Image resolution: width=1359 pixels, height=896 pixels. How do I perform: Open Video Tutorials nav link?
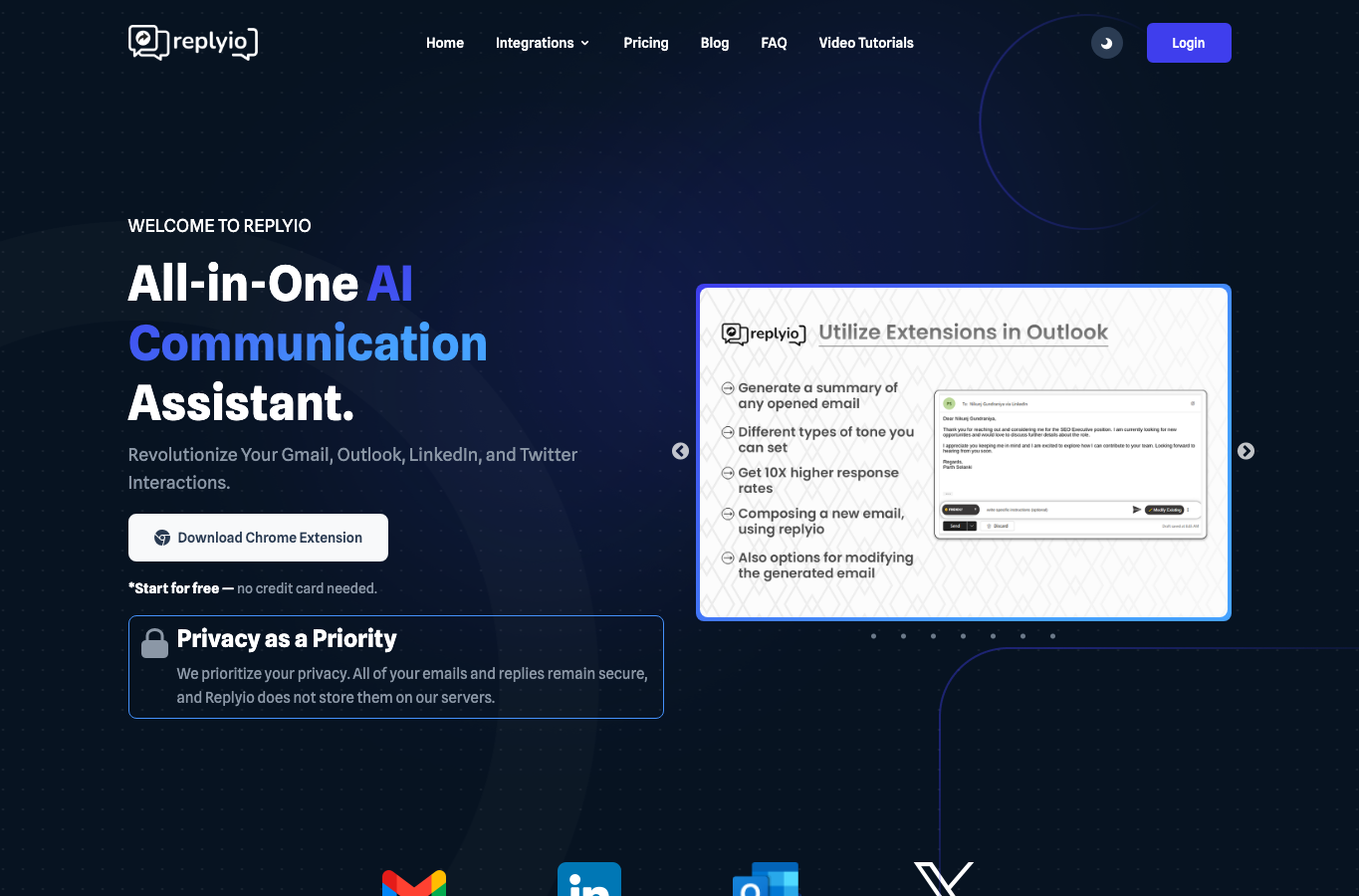click(866, 43)
